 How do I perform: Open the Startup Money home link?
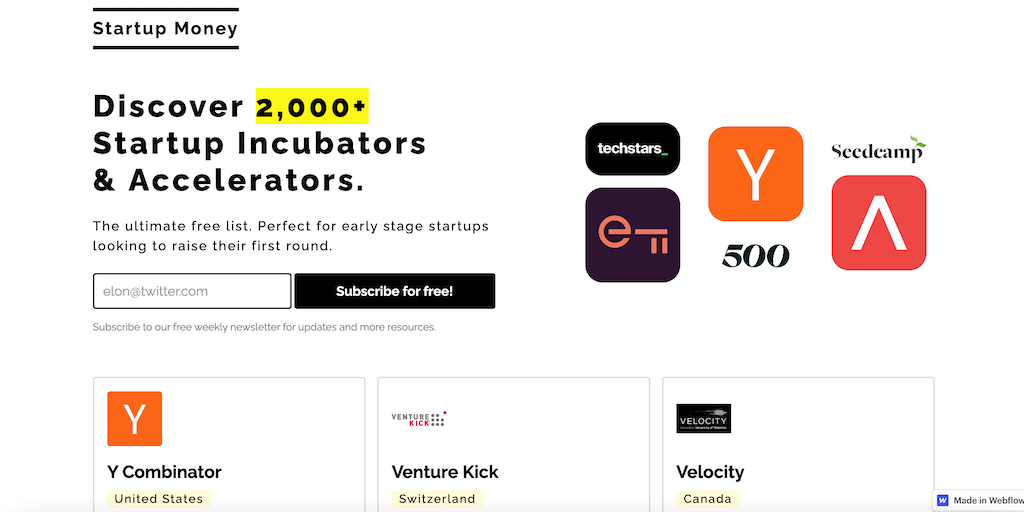tap(165, 28)
